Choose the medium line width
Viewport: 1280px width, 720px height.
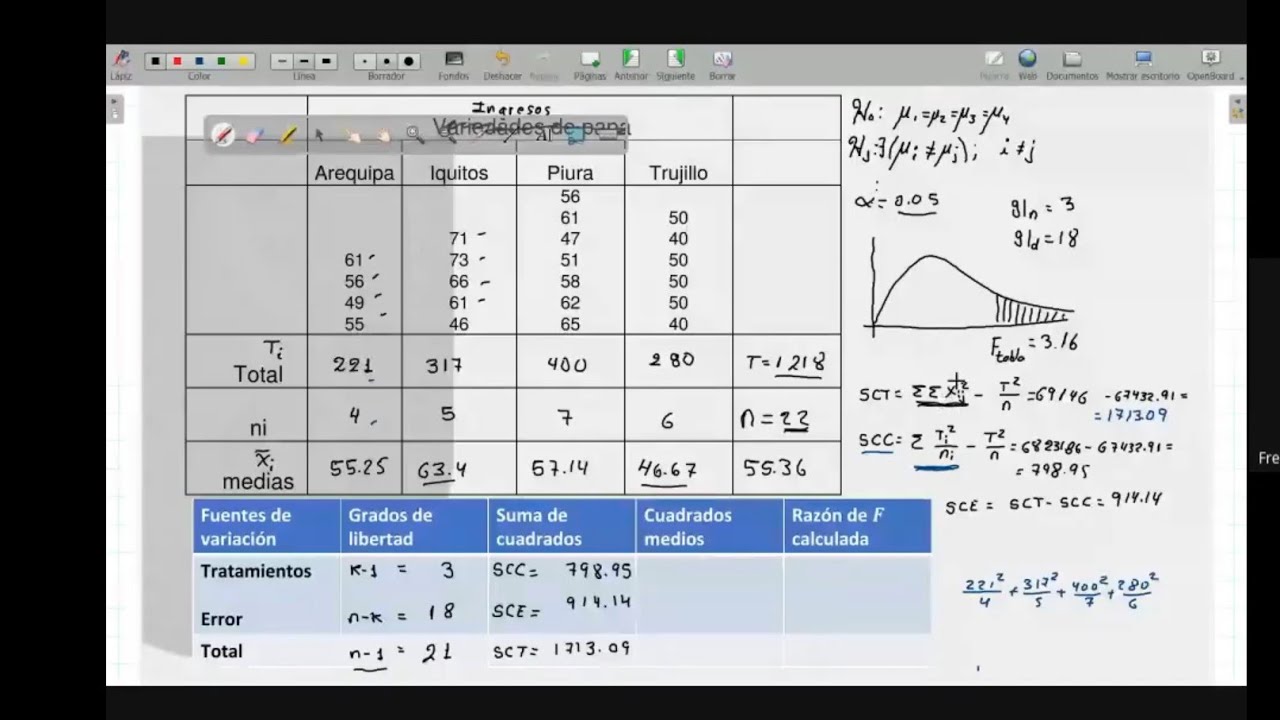coord(304,61)
